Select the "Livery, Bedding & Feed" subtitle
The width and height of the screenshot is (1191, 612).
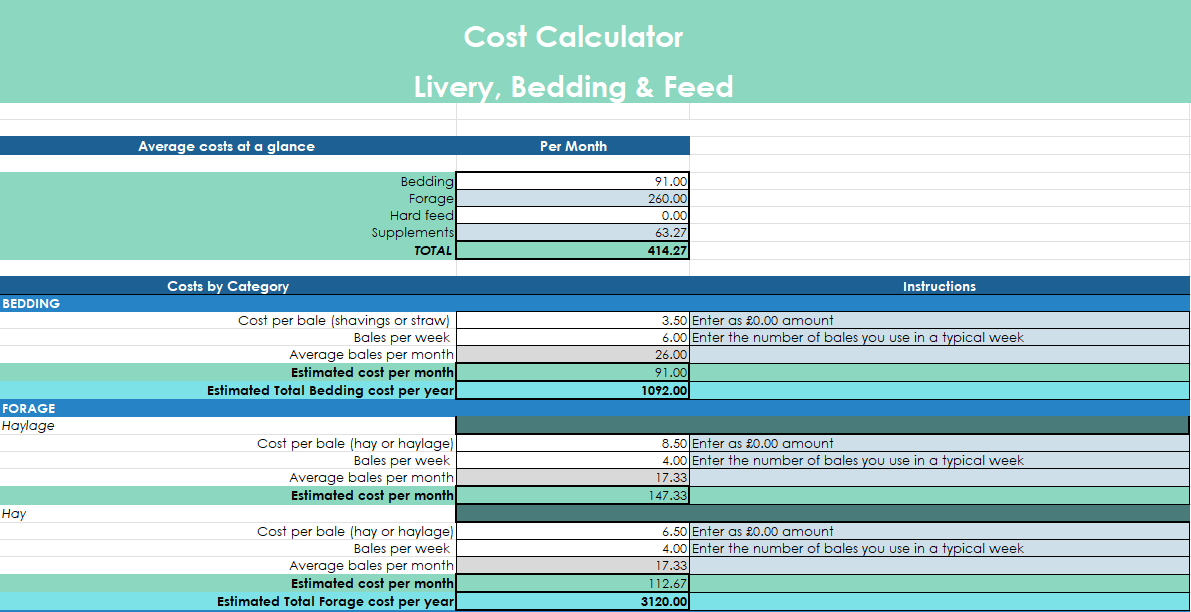click(573, 87)
